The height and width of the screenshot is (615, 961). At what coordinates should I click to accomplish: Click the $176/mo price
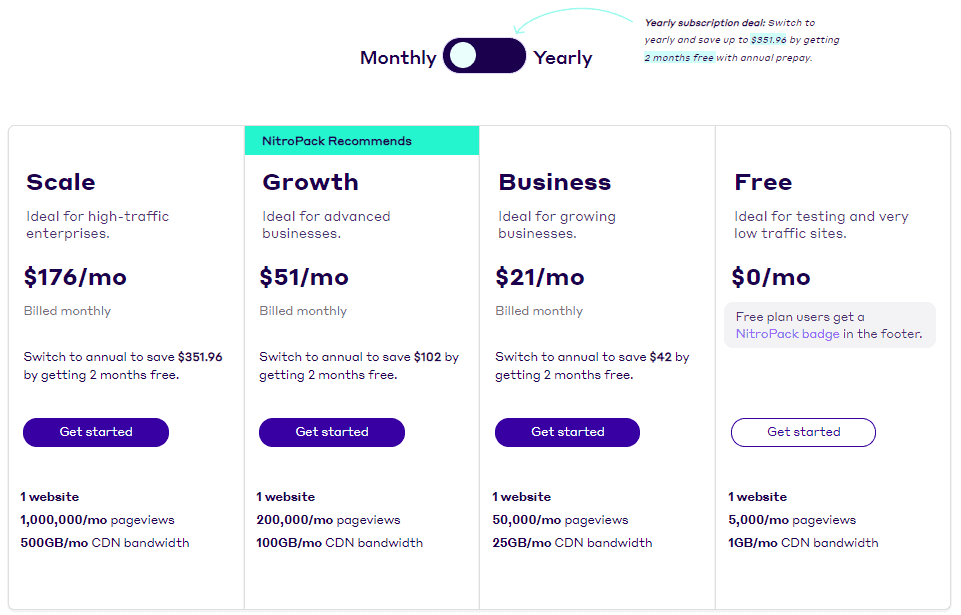(x=76, y=277)
